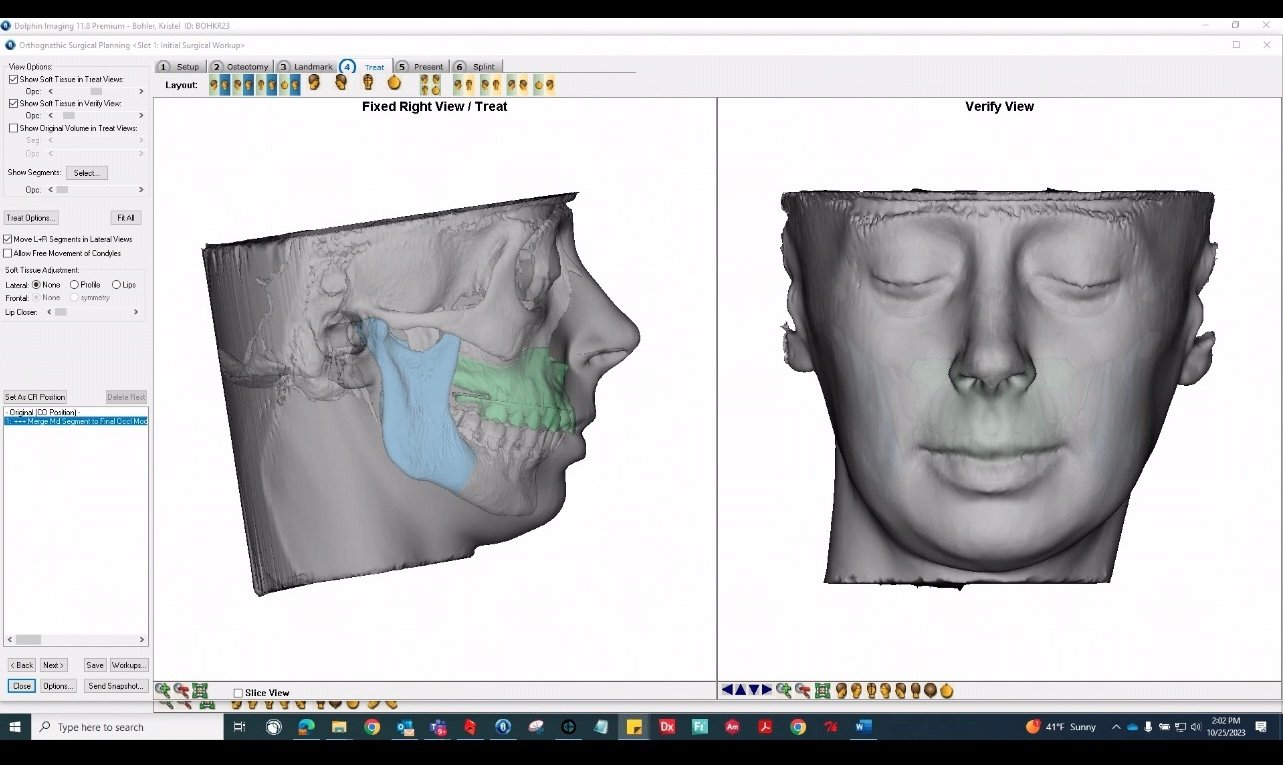Select the four-head grid layout icon
Screen dimensions: 1283x765
430,85
